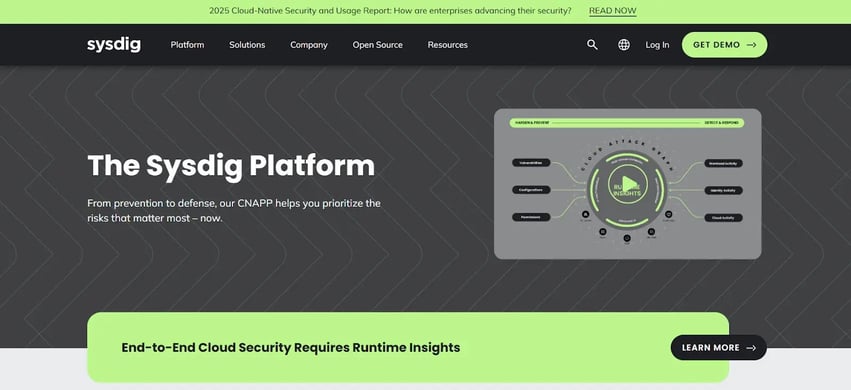851x390 pixels.
Task: Open the Resources menu
Action: pyautogui.click(x=448, y=45)
